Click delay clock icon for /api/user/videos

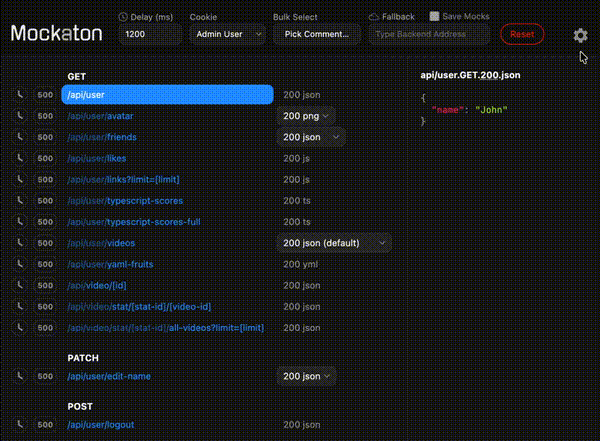[20, 243]
